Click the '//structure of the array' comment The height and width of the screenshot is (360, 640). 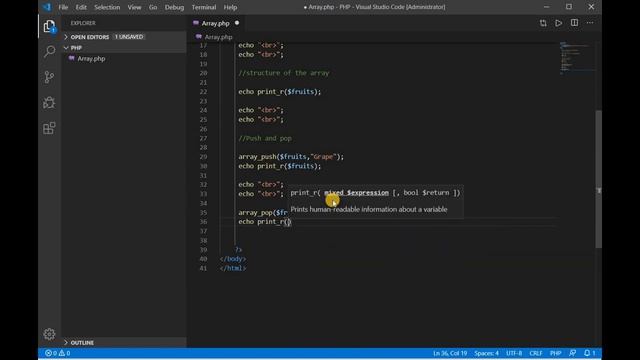[284, 73]
